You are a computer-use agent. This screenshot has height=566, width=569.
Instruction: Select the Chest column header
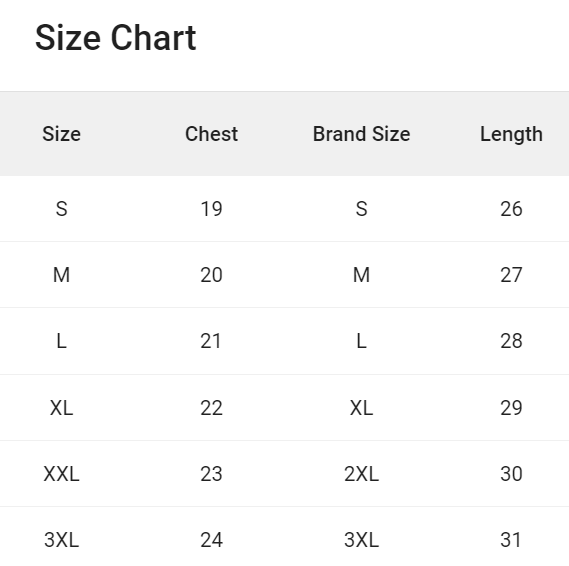point(212,134)
